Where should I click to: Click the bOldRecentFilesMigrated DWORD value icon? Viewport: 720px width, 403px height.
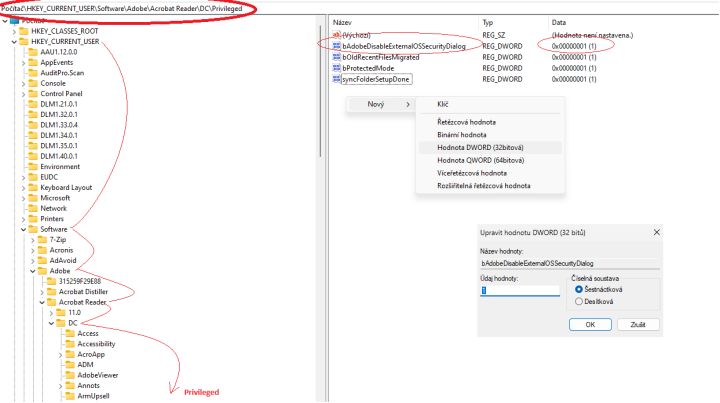[x=337, y=57]
